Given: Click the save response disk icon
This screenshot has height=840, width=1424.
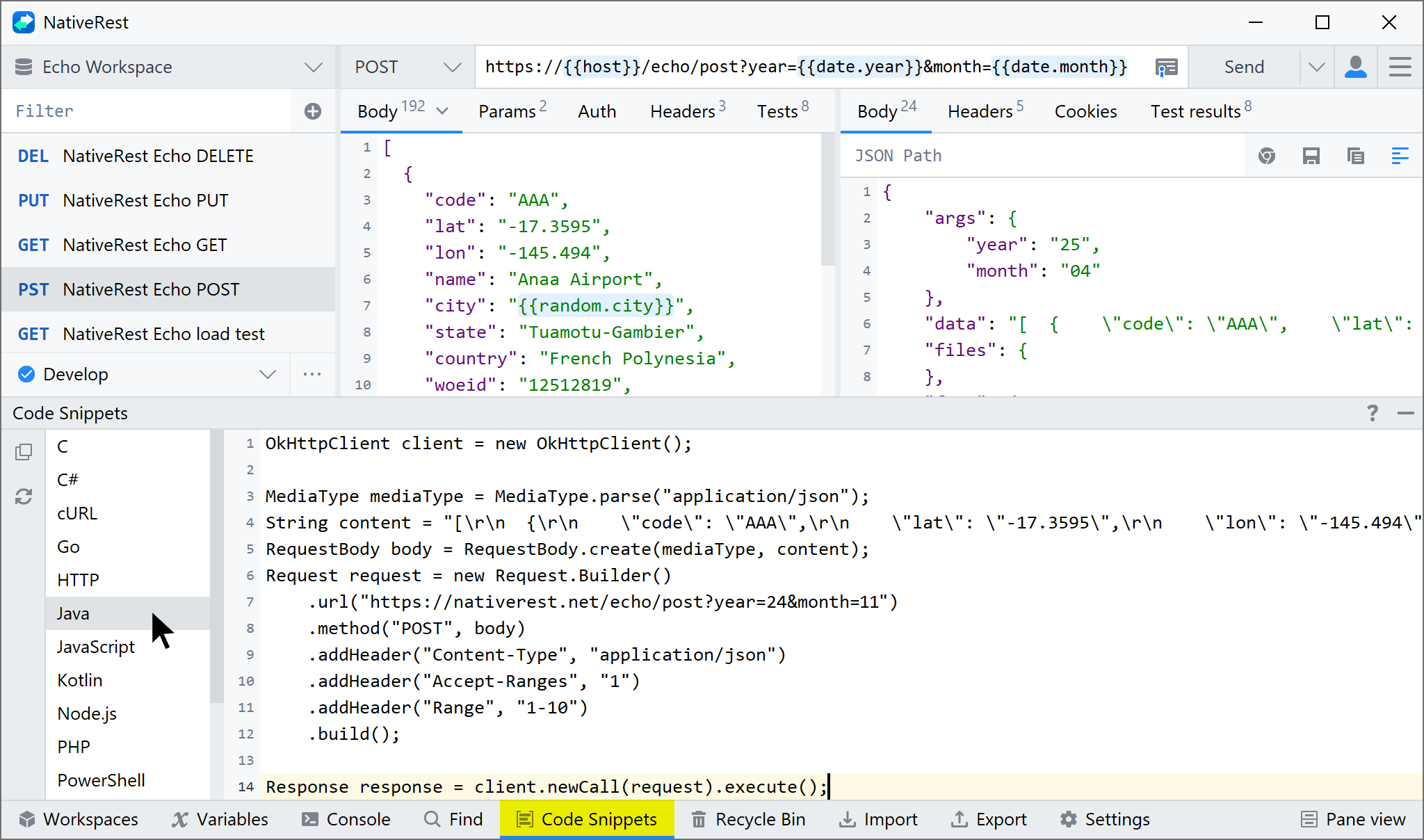Looking at the screenshot, I should [x=1311, y=156].
